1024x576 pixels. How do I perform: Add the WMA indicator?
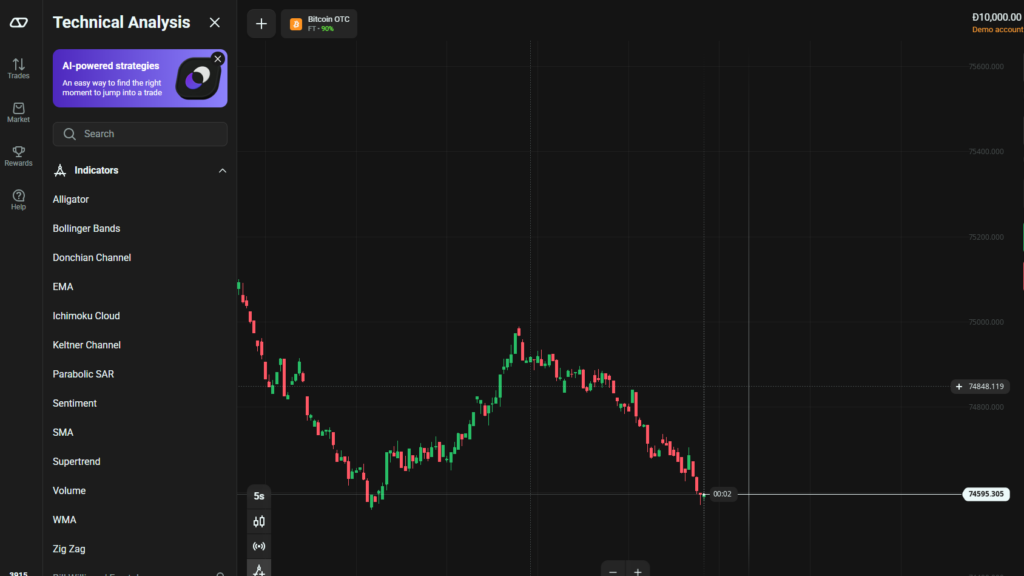tap(64, 520)
